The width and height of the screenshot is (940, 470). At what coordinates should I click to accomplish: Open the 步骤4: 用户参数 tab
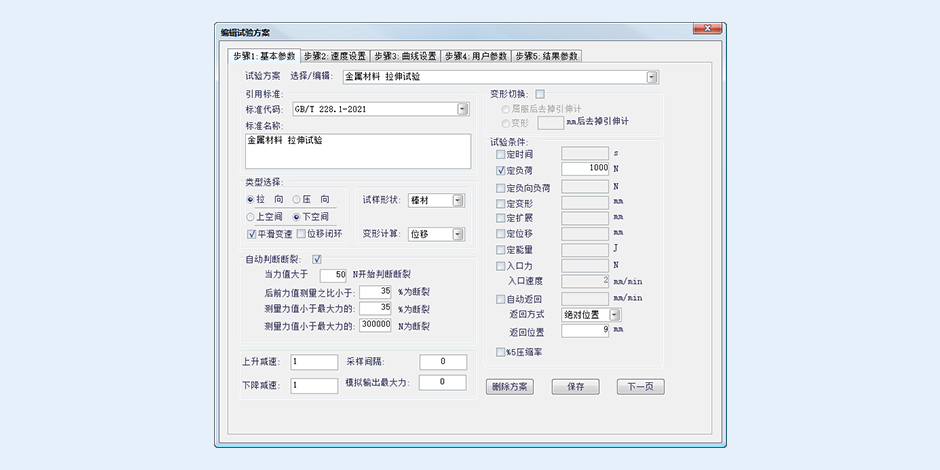(x=476, y=56)
